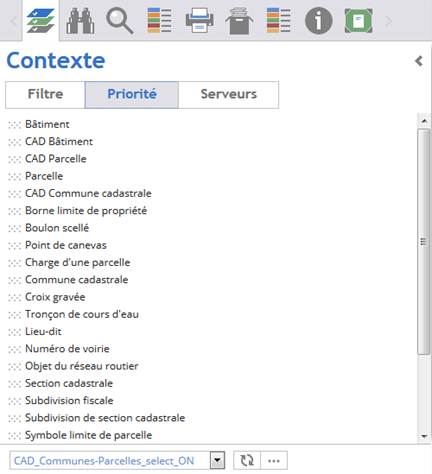Open the layers context icon
Screen dimensions: 432x474
40,21
